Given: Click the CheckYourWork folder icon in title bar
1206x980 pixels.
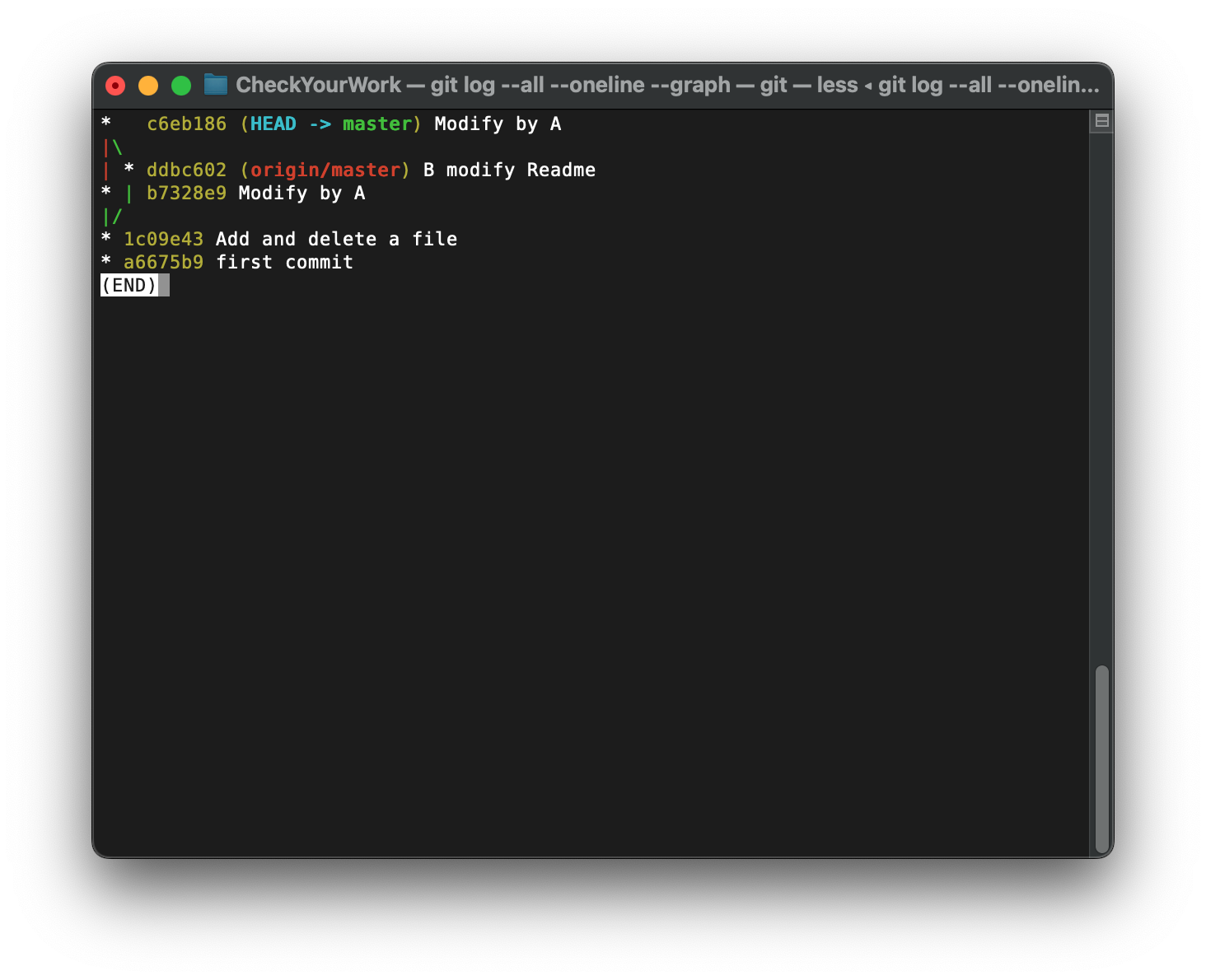Looking at the screenshot, I should click(x=215, y=85).
